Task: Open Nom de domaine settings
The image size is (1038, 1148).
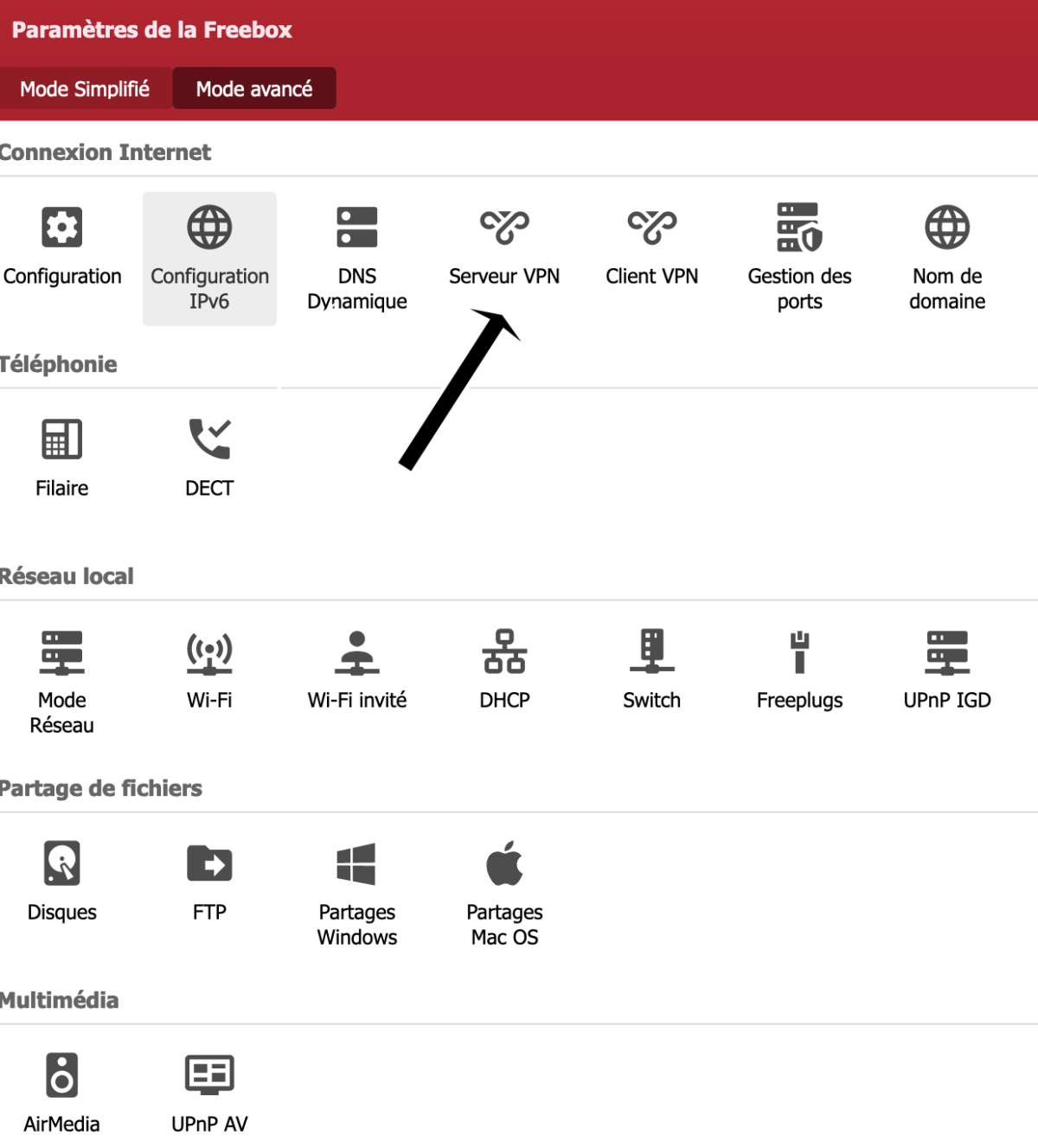Action: [947, 228]
